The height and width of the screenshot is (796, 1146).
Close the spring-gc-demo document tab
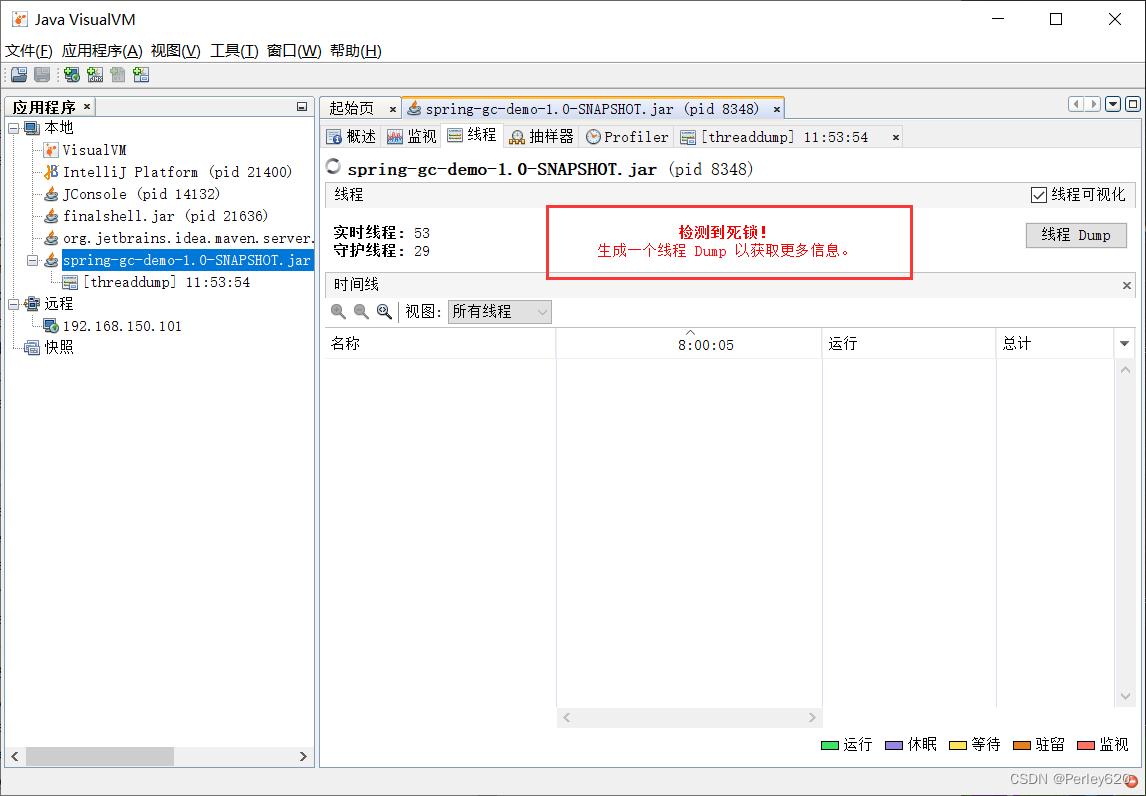tap(776, 109)
